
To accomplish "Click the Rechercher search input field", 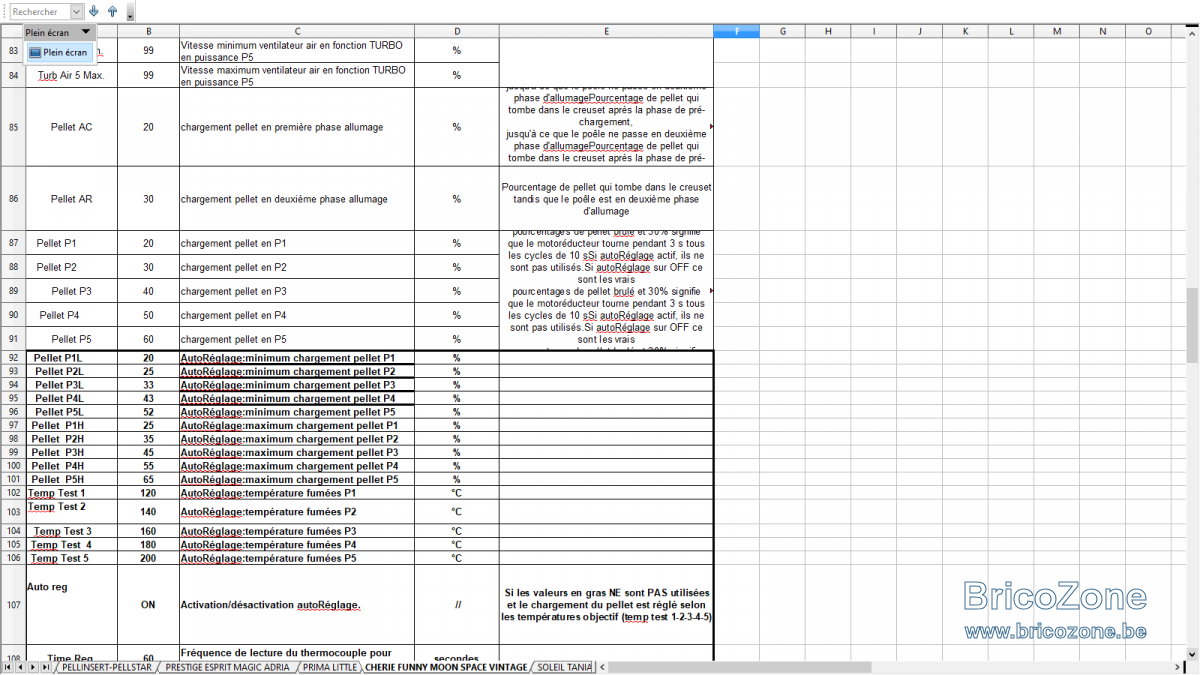I will 40,12.
